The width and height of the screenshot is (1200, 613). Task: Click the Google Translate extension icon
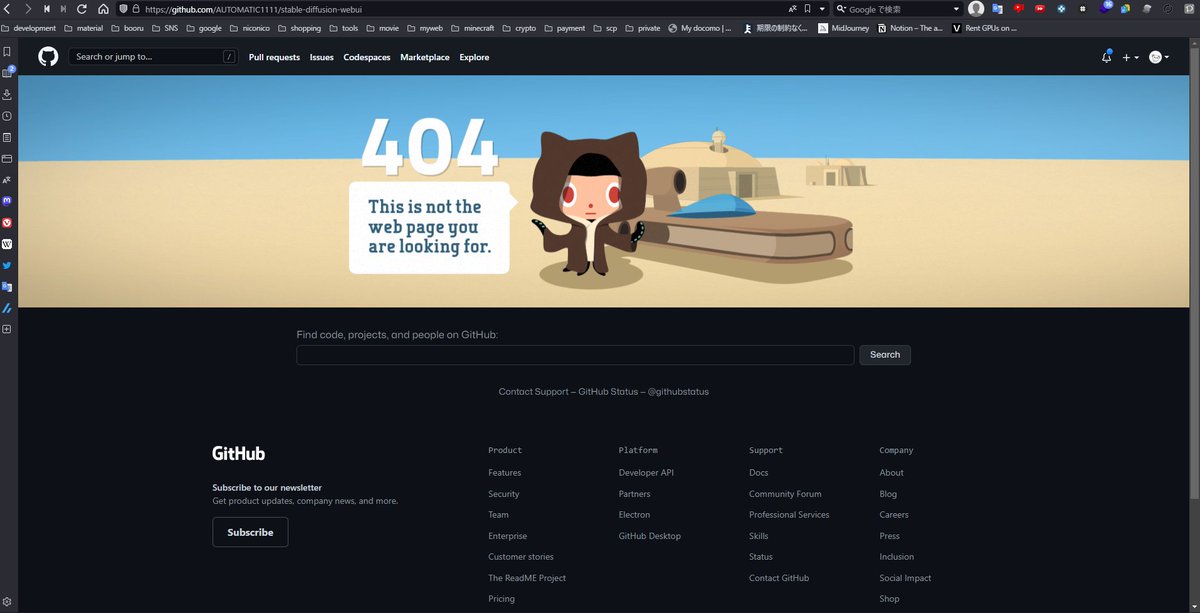point(997,9)
